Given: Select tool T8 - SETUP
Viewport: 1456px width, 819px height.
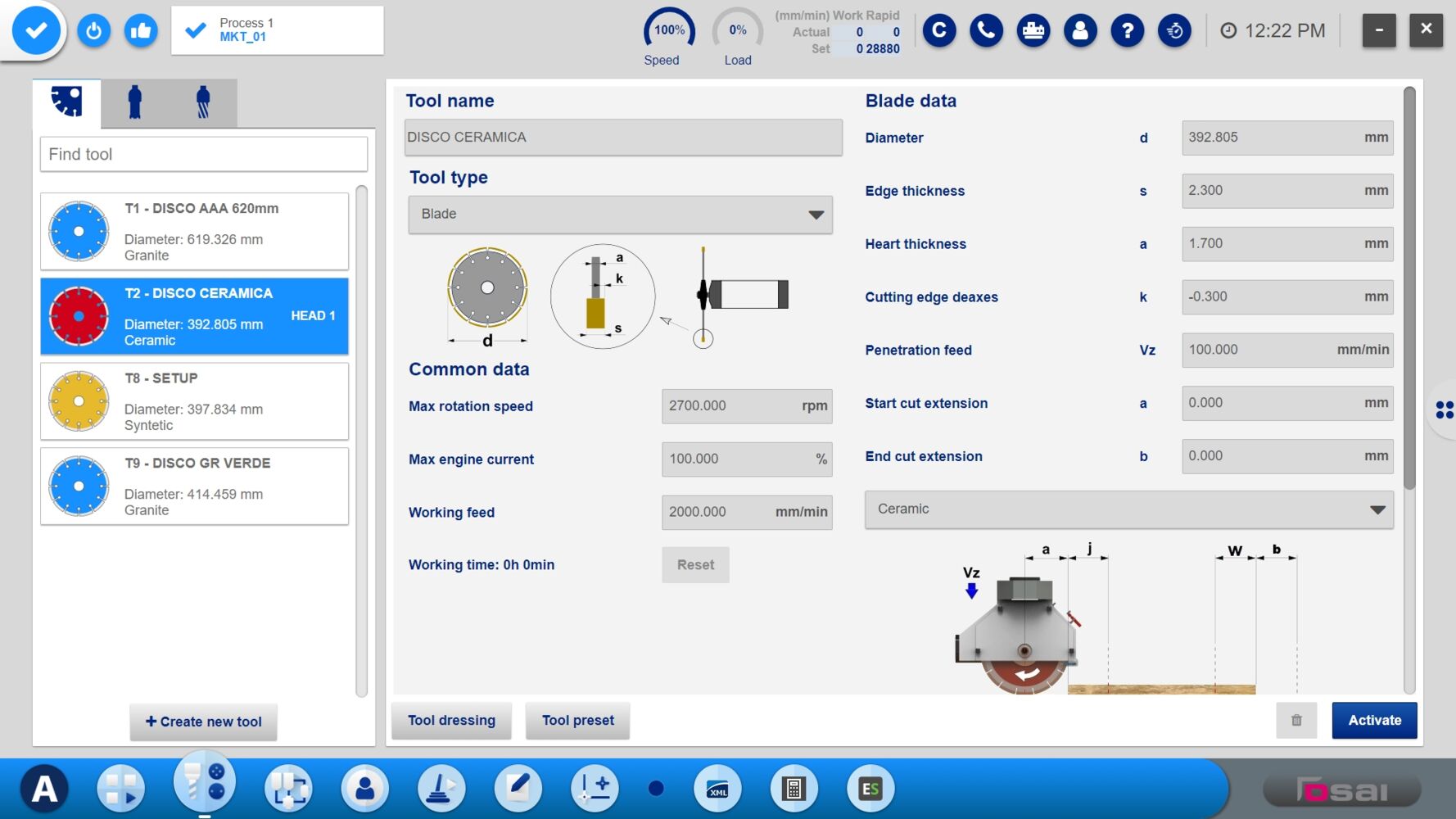Looking at the screenshot, I should click(194, 401).
